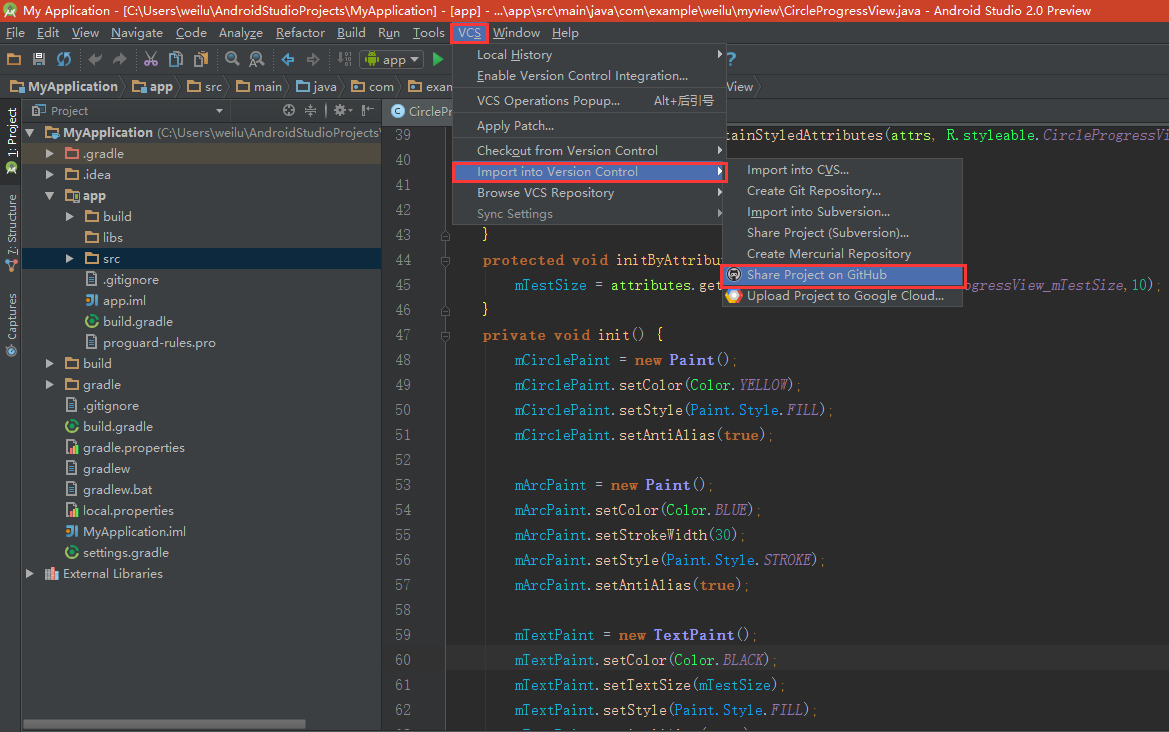This screenshot has width=1169, height=732.
Task: Click the Synchronize refresh icon
Action: (x=64, y=59)
